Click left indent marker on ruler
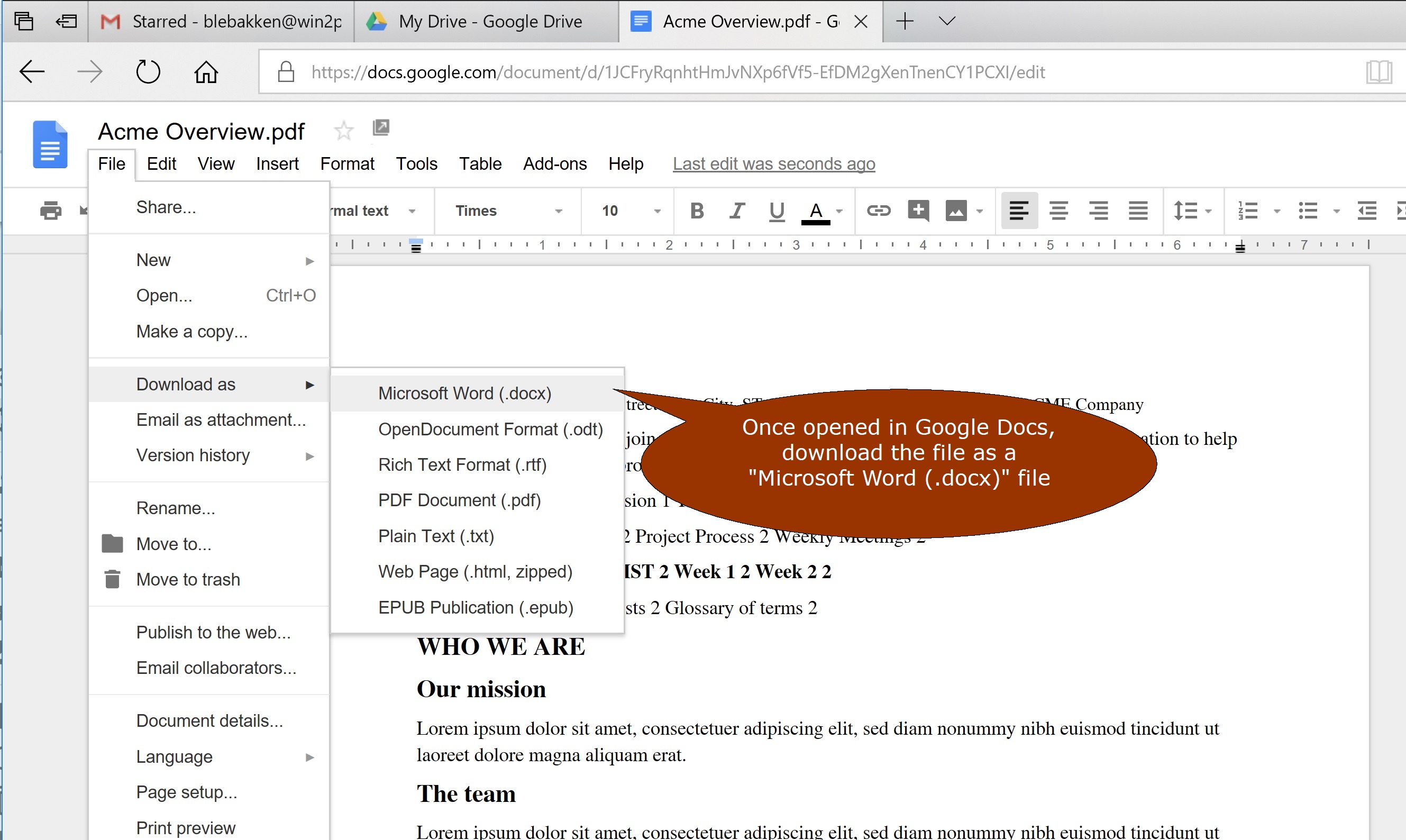Image resolution: width=1406 pixels, height=840 pixels. 416,245
